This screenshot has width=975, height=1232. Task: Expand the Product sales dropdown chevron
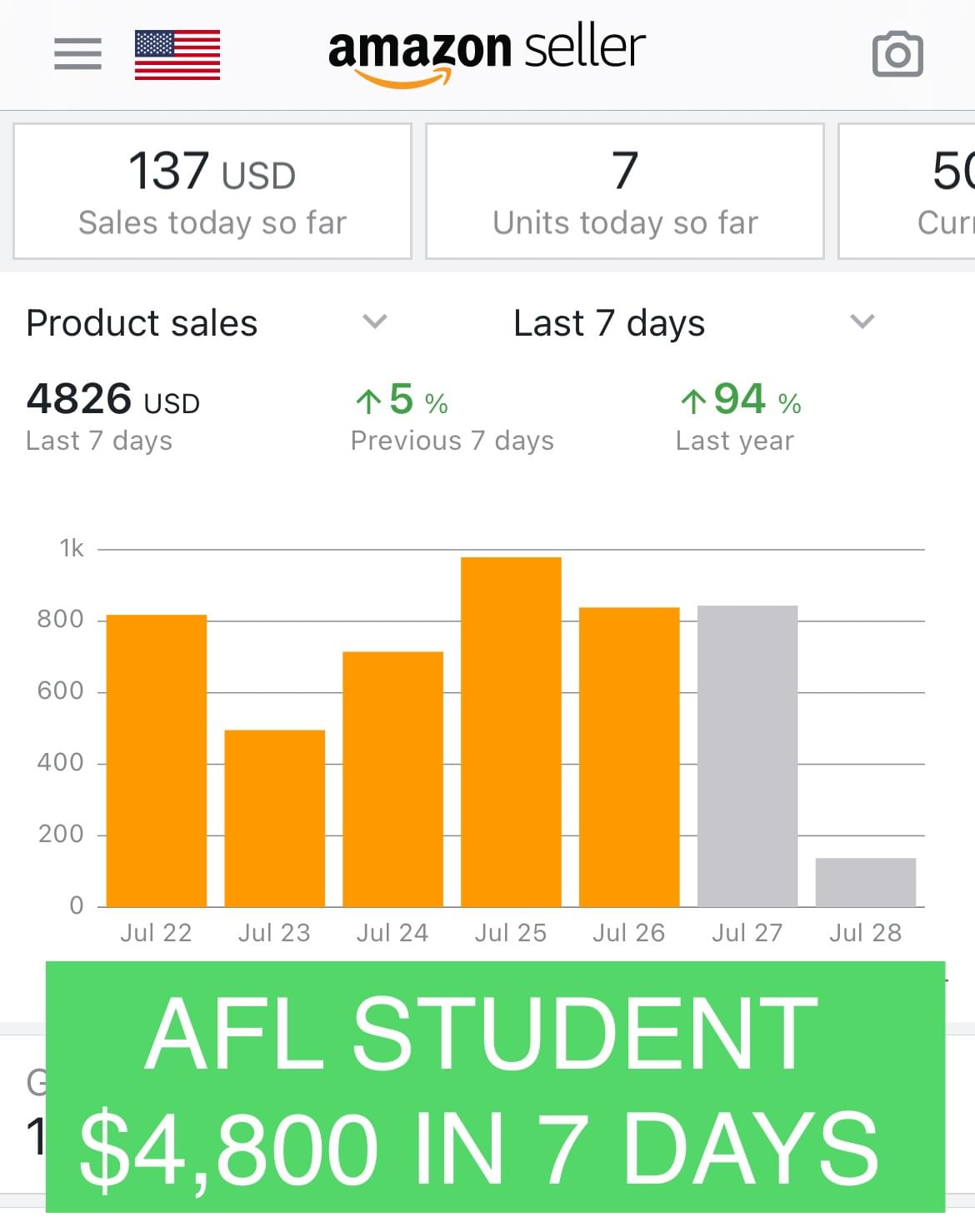[x=375, y=322]
